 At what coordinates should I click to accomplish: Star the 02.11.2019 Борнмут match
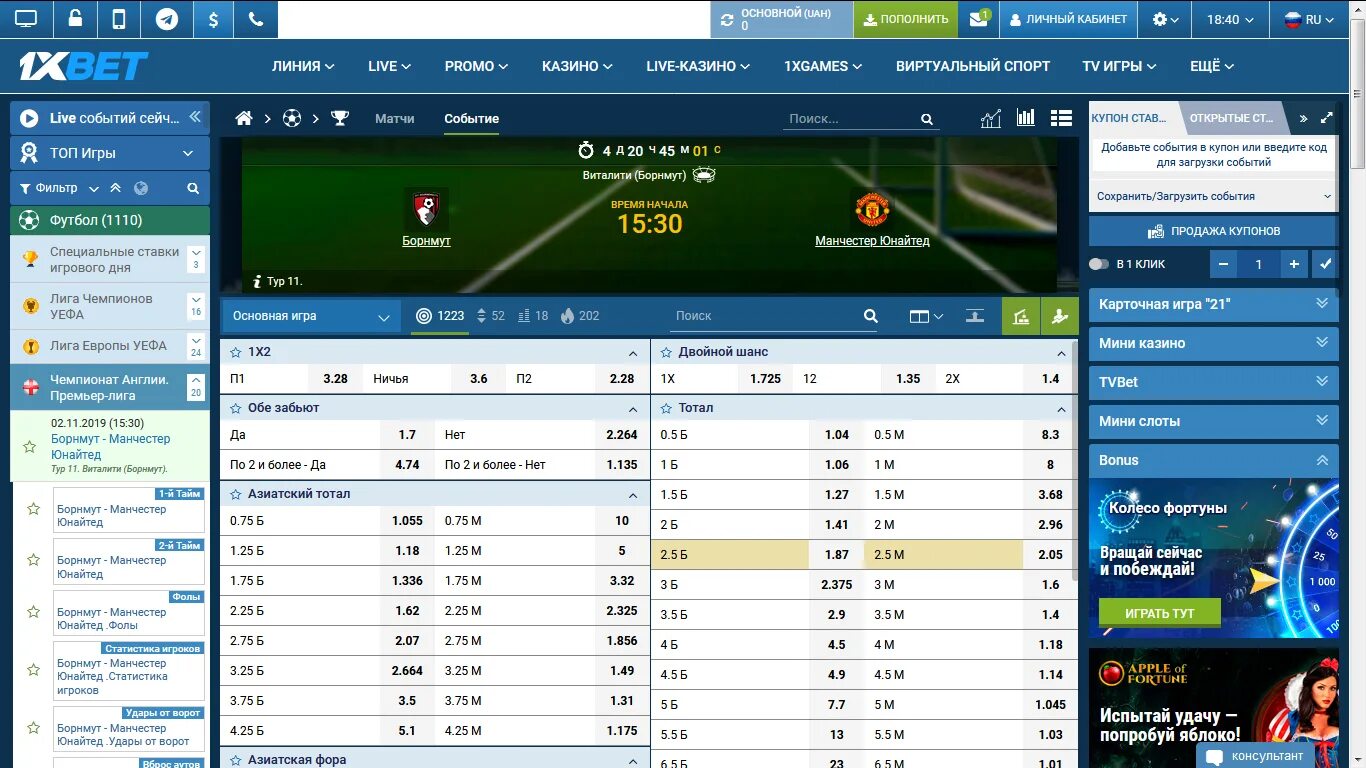[x=29, y=446]
